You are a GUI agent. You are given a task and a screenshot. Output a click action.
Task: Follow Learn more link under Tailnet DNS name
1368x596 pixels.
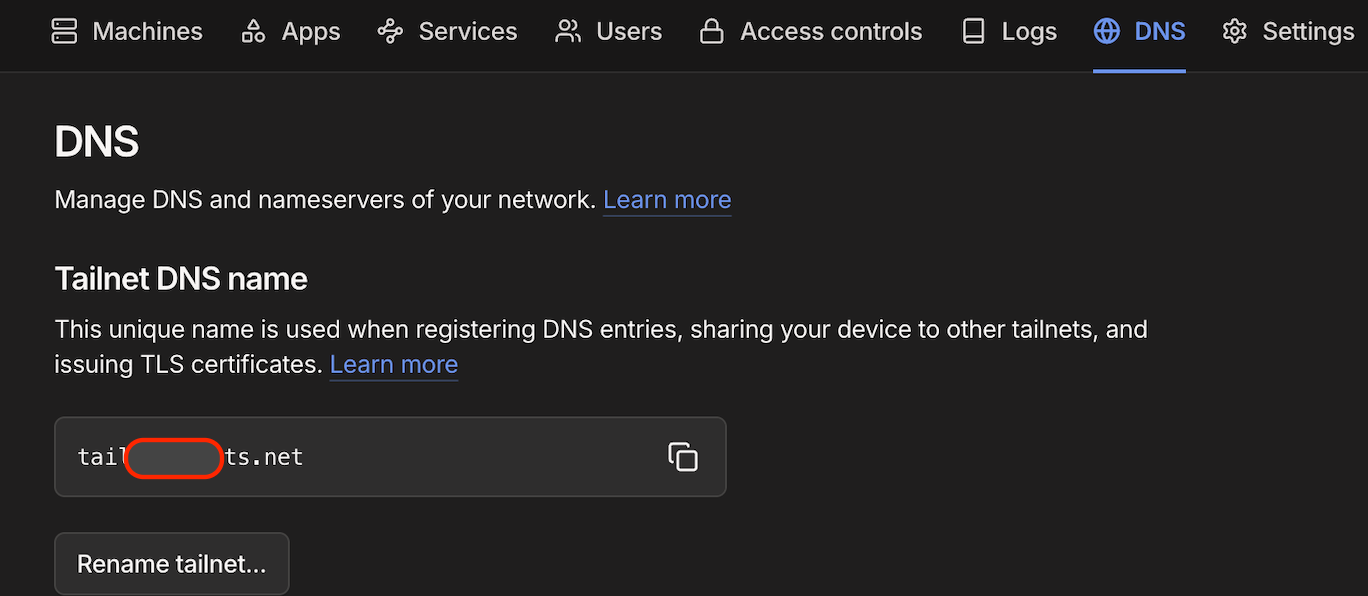[x=394, y=365]
